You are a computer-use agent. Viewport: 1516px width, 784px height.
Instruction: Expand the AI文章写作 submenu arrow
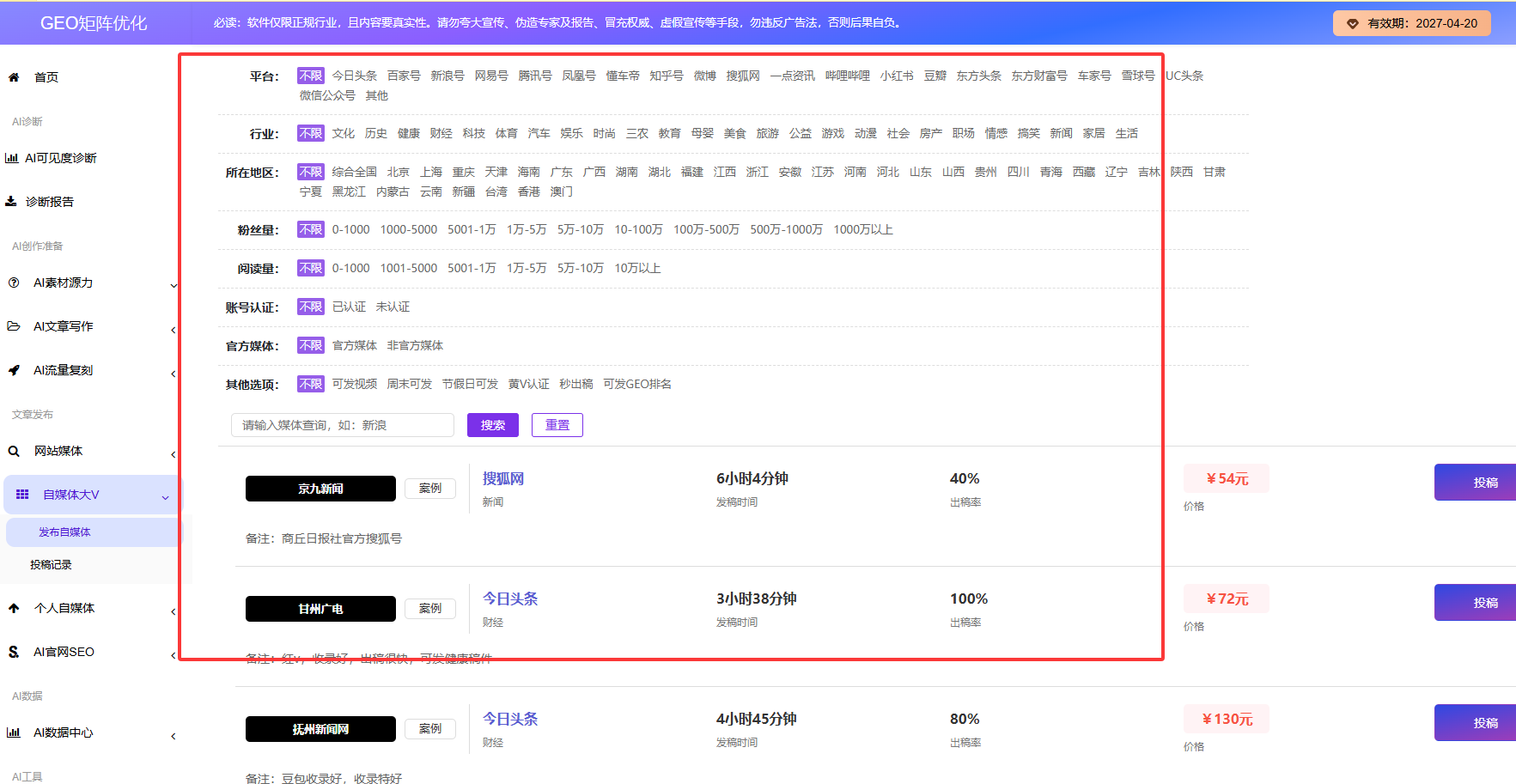[174, 330]
